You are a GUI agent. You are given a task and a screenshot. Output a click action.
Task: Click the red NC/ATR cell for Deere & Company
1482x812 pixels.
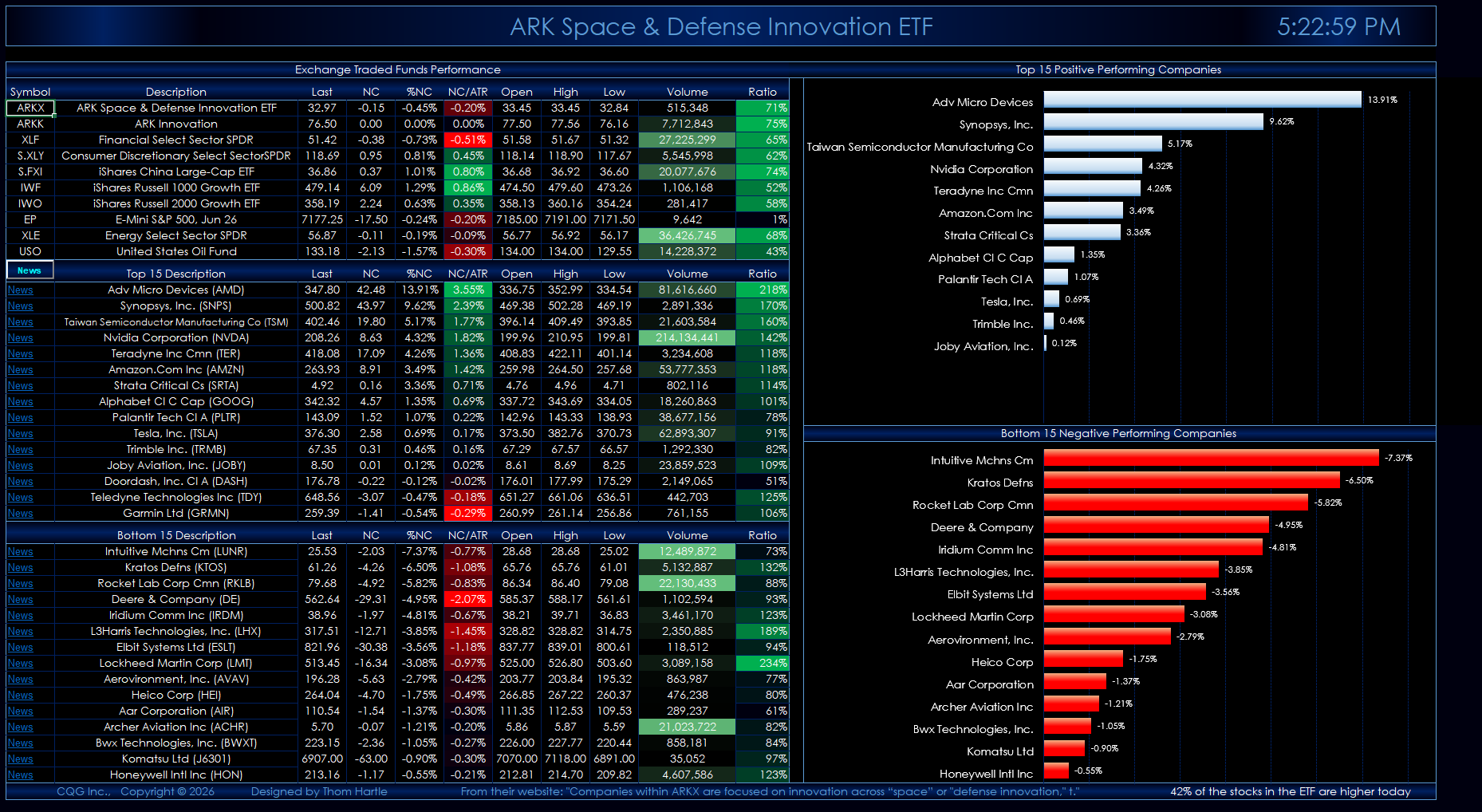[467, 599]
